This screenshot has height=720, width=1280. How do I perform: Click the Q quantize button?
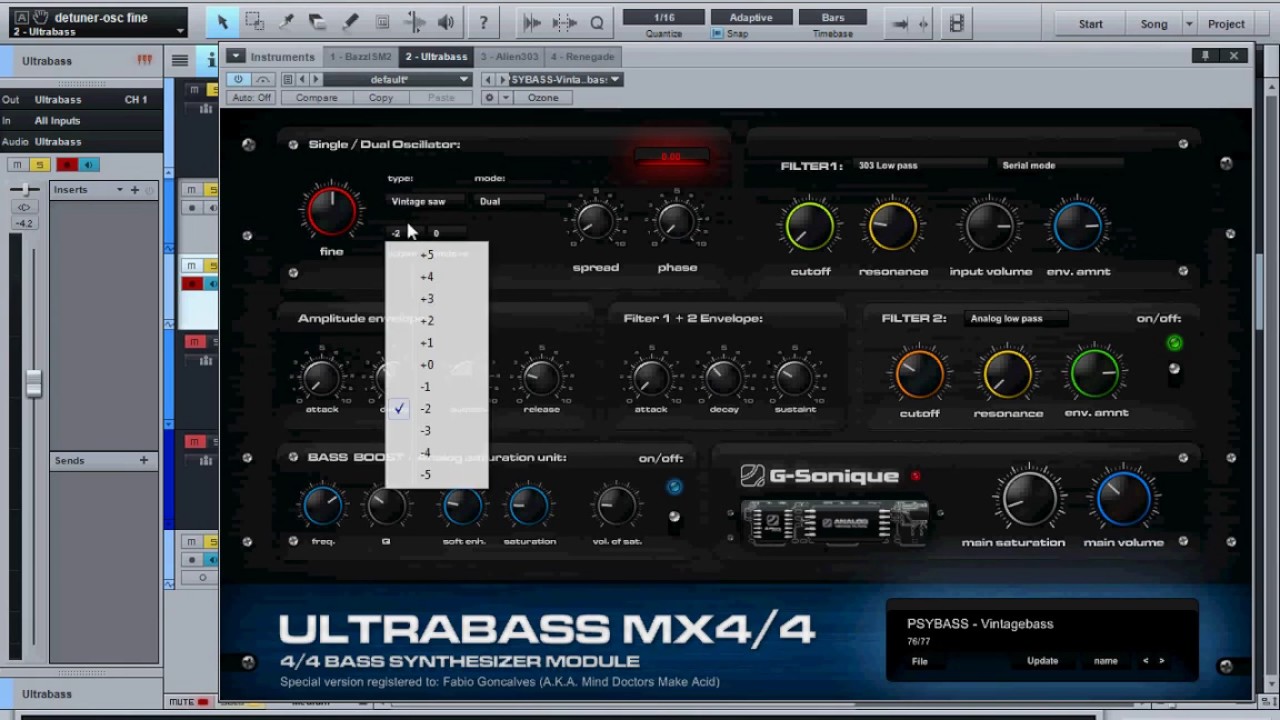point(597,23)
